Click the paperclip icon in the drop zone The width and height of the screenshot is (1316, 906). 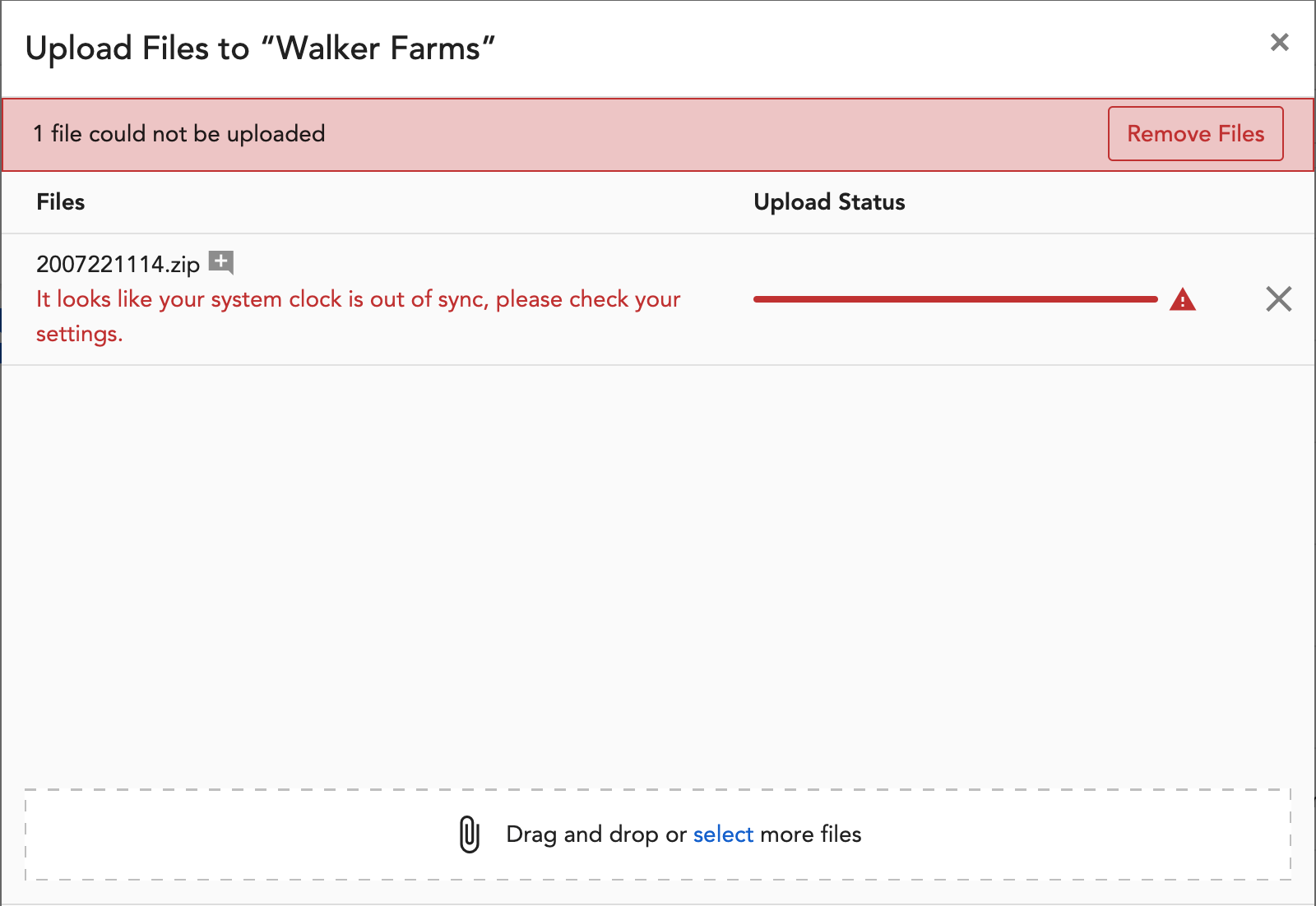(x=469, y=834)
